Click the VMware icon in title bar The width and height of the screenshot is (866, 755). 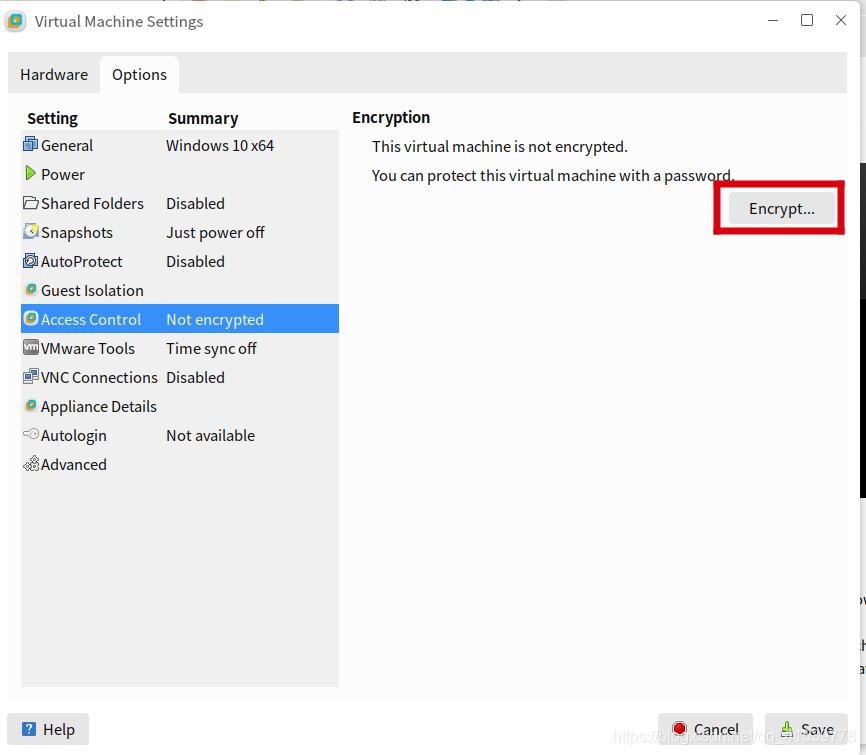pos(15,22)
